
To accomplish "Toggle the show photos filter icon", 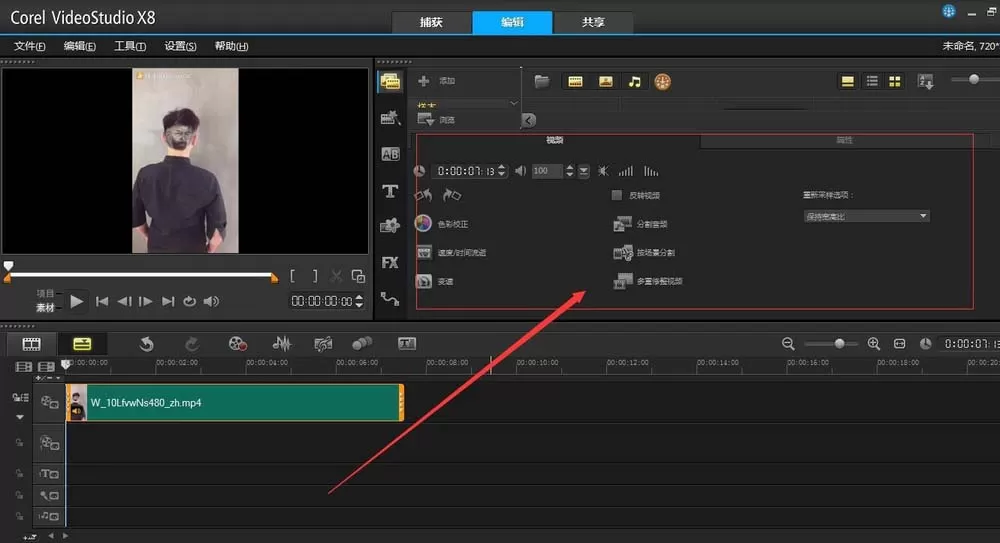I will click(x=605, y=82).
